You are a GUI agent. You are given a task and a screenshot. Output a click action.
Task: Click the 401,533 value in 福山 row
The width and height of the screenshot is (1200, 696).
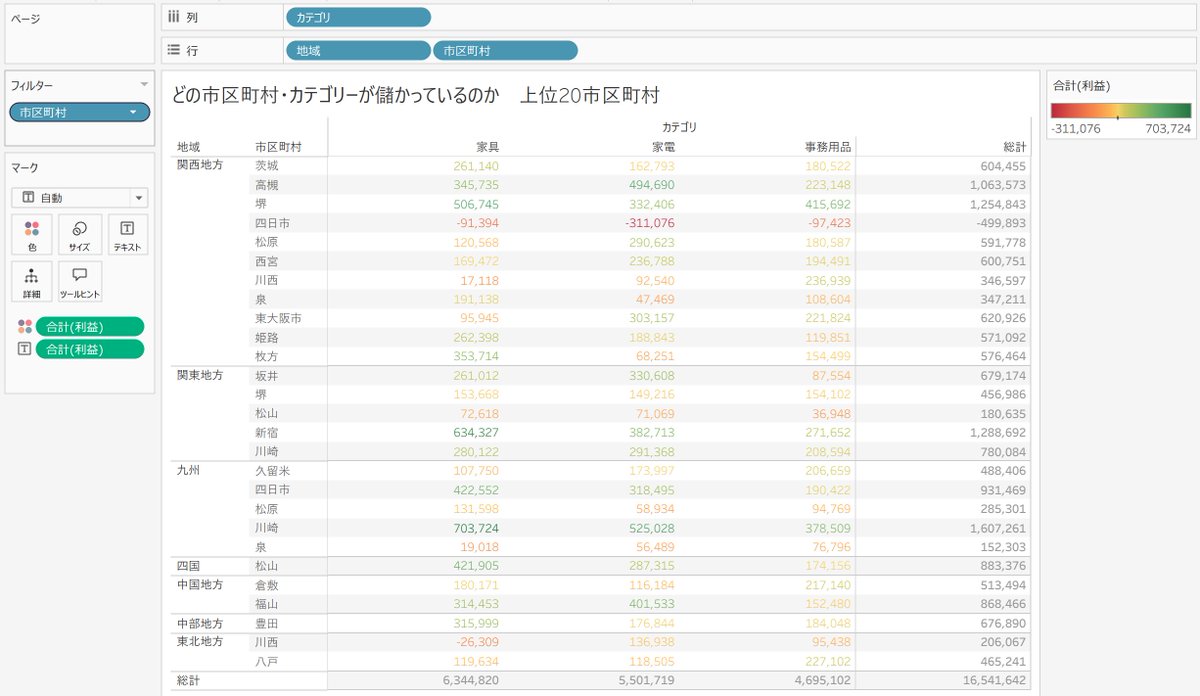pyautogui.click(x=652, y=604)
